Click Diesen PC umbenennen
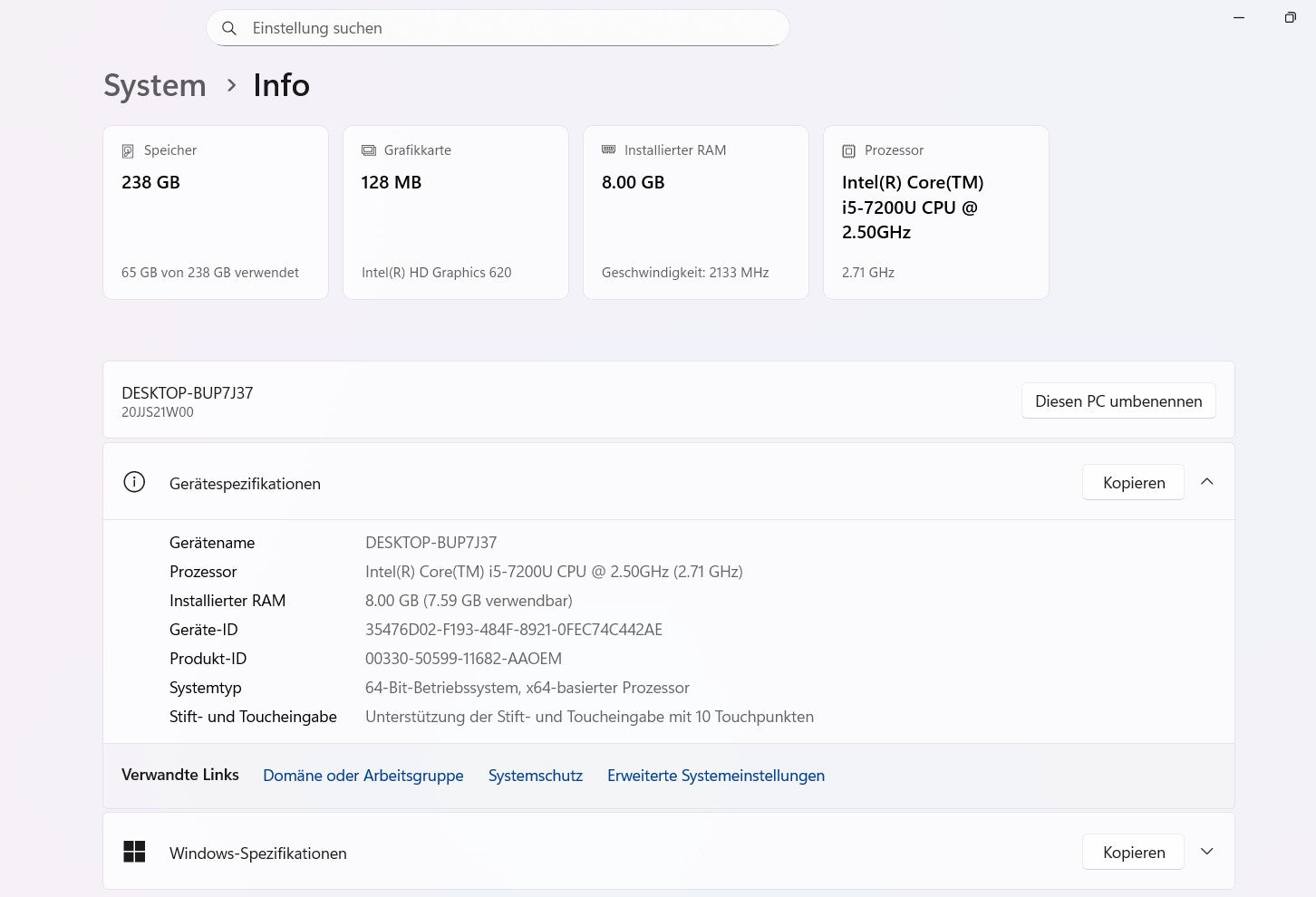This screenshot has height=897, width=1316. 1118,400
